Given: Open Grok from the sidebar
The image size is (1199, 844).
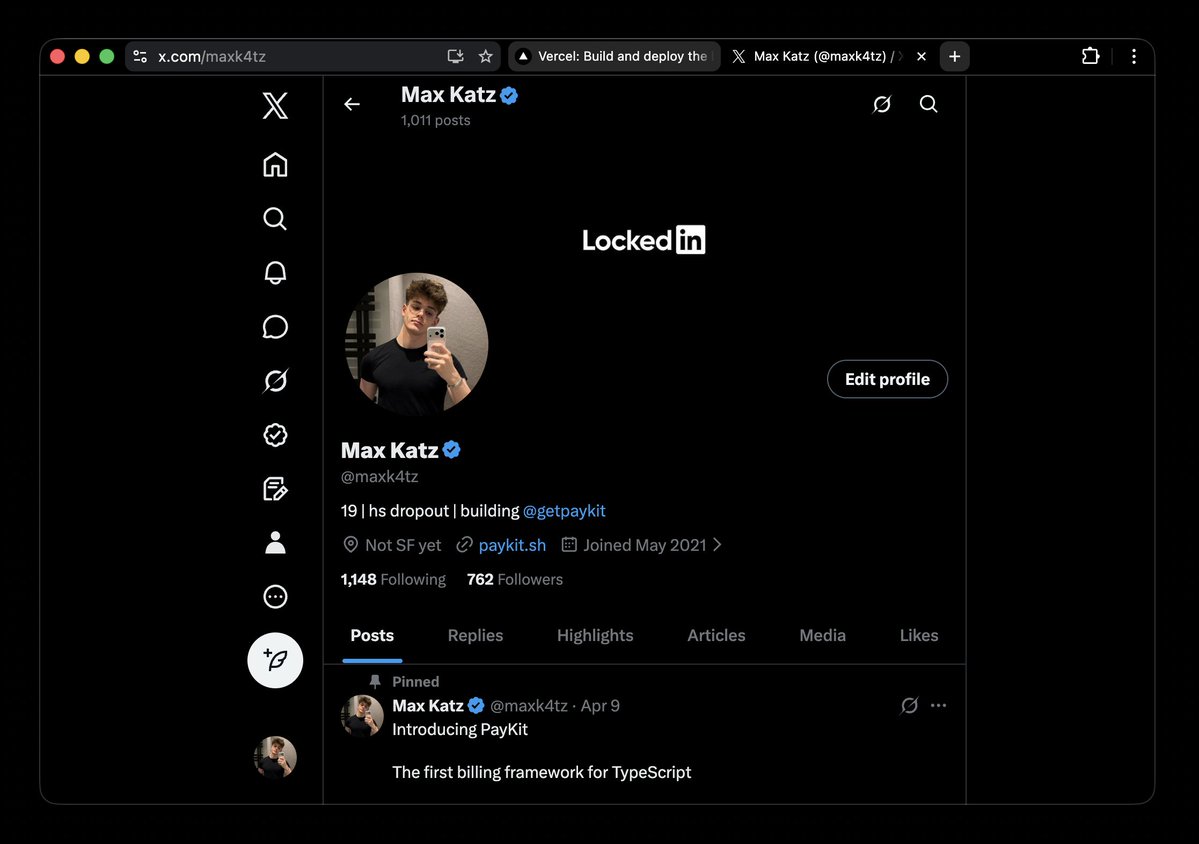Looking at the screenshot, I should 275,381.
